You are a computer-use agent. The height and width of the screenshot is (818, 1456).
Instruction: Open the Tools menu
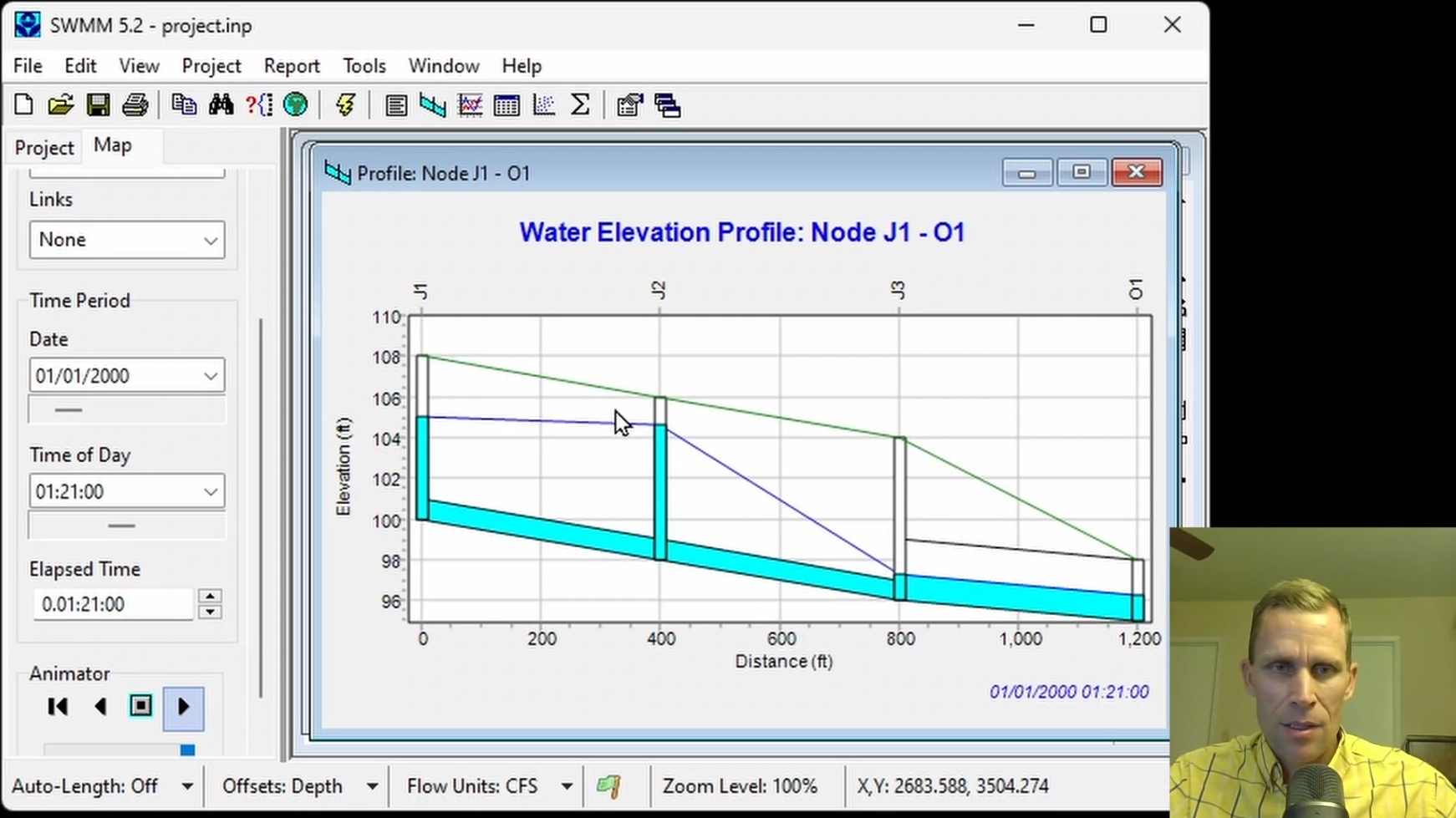click(x=364, y=66)
